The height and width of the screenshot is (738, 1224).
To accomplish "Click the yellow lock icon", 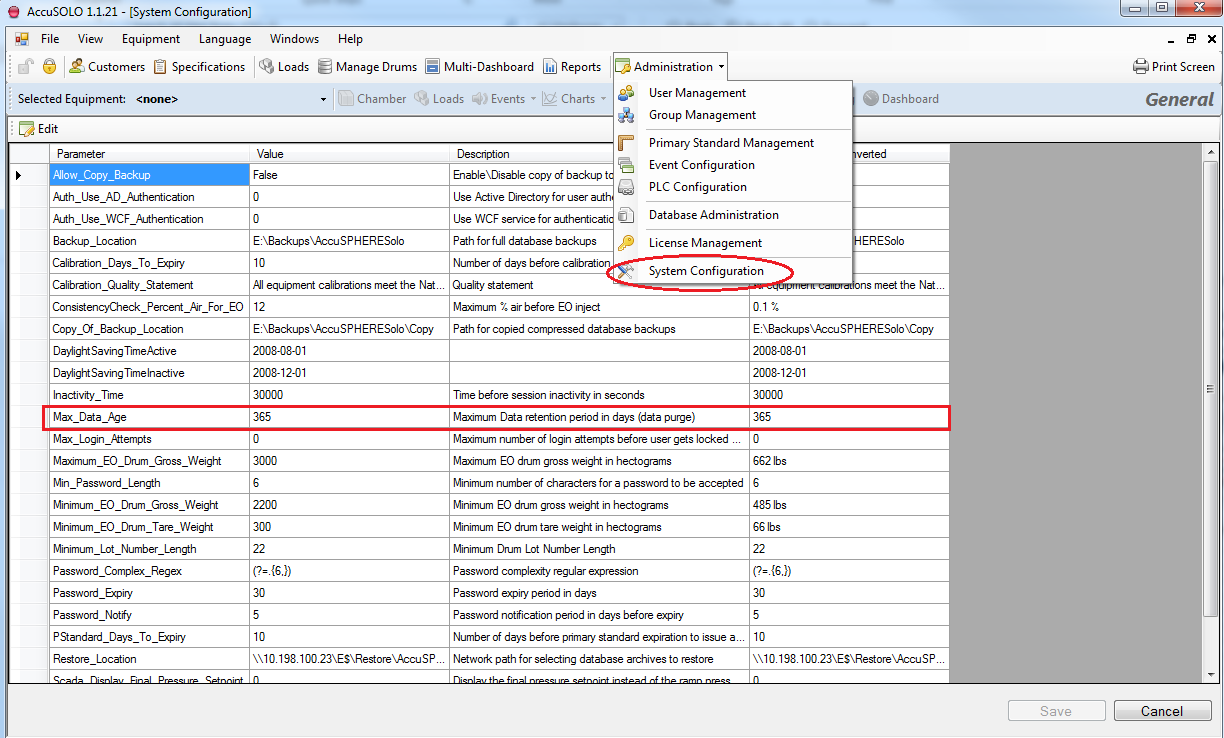I will (49, 67).
